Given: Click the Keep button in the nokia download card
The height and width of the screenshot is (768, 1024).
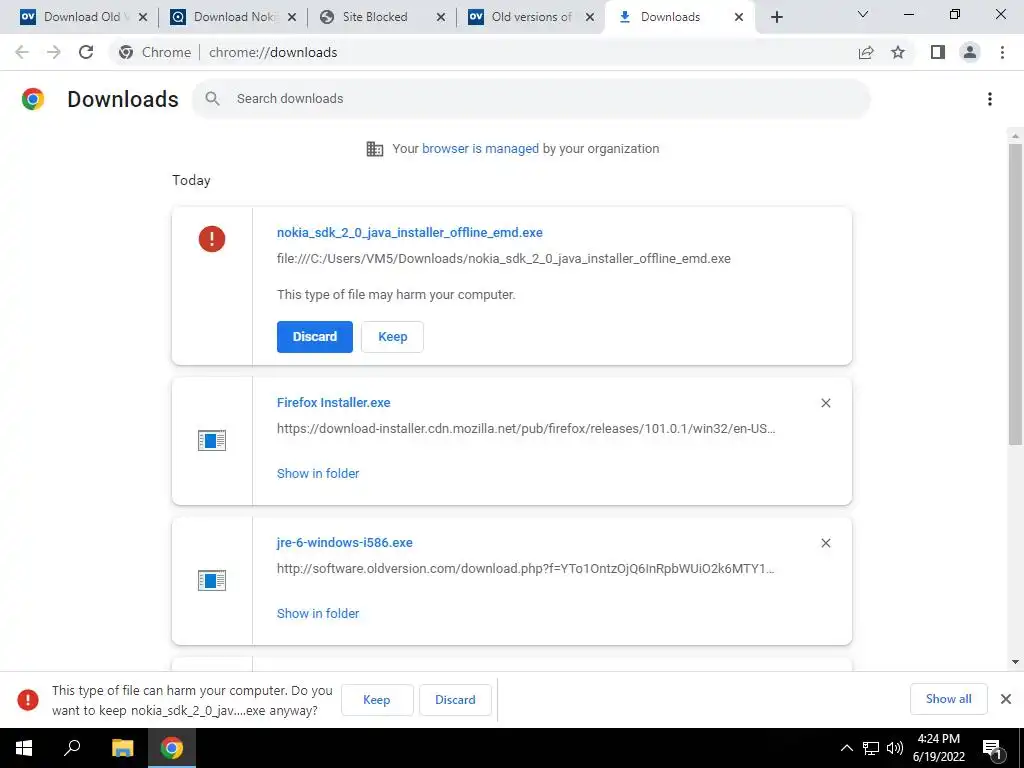Looking at the screenshot, I should (x=392, y=337).
